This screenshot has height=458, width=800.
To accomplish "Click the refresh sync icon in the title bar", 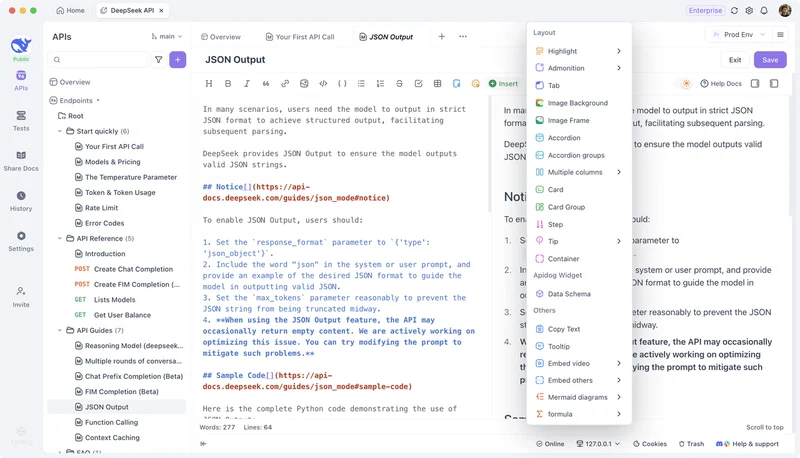I will [734, 11].
